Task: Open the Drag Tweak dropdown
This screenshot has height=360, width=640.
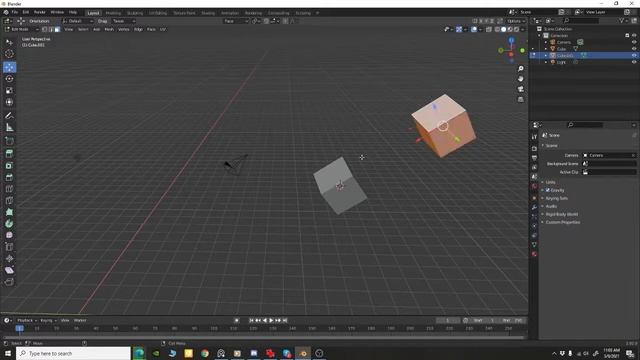Action: pos(123,21)
